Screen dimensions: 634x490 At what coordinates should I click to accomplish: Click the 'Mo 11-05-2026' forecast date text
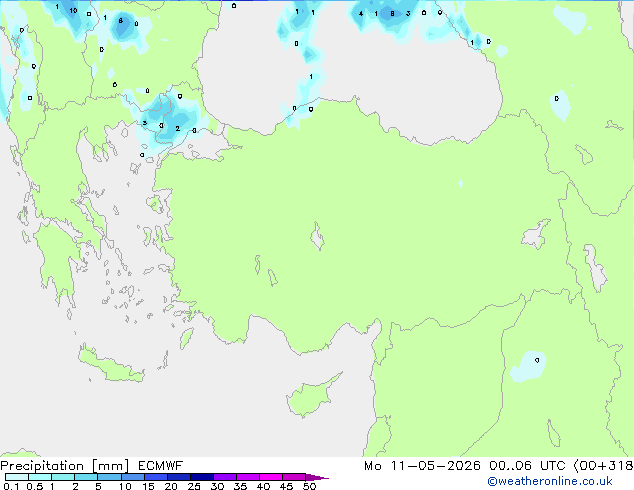click(x=422, y=466)
